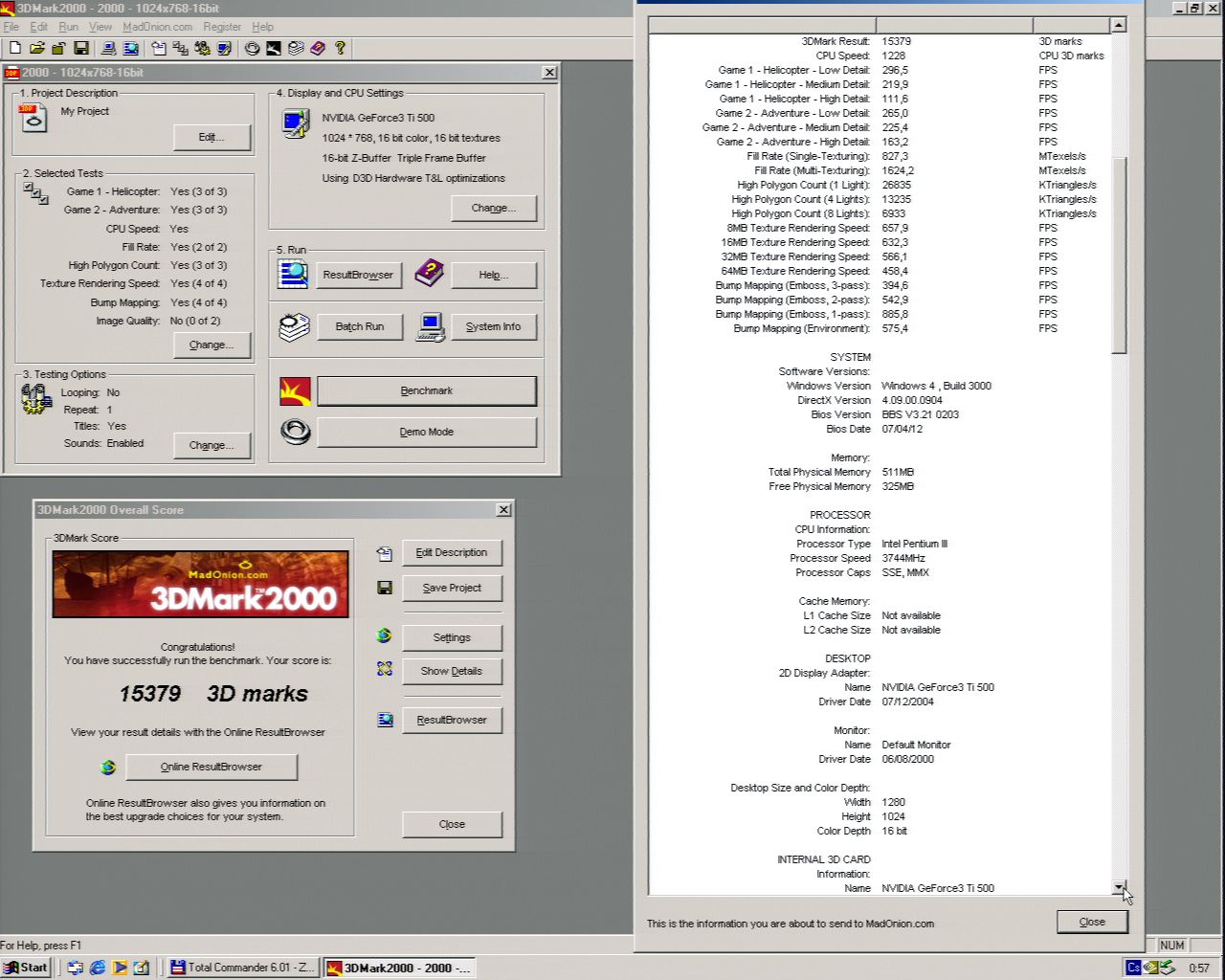1225x980 pixels.
Task: Click Processor Speed value 3744MHz
Action: [903, 558]
